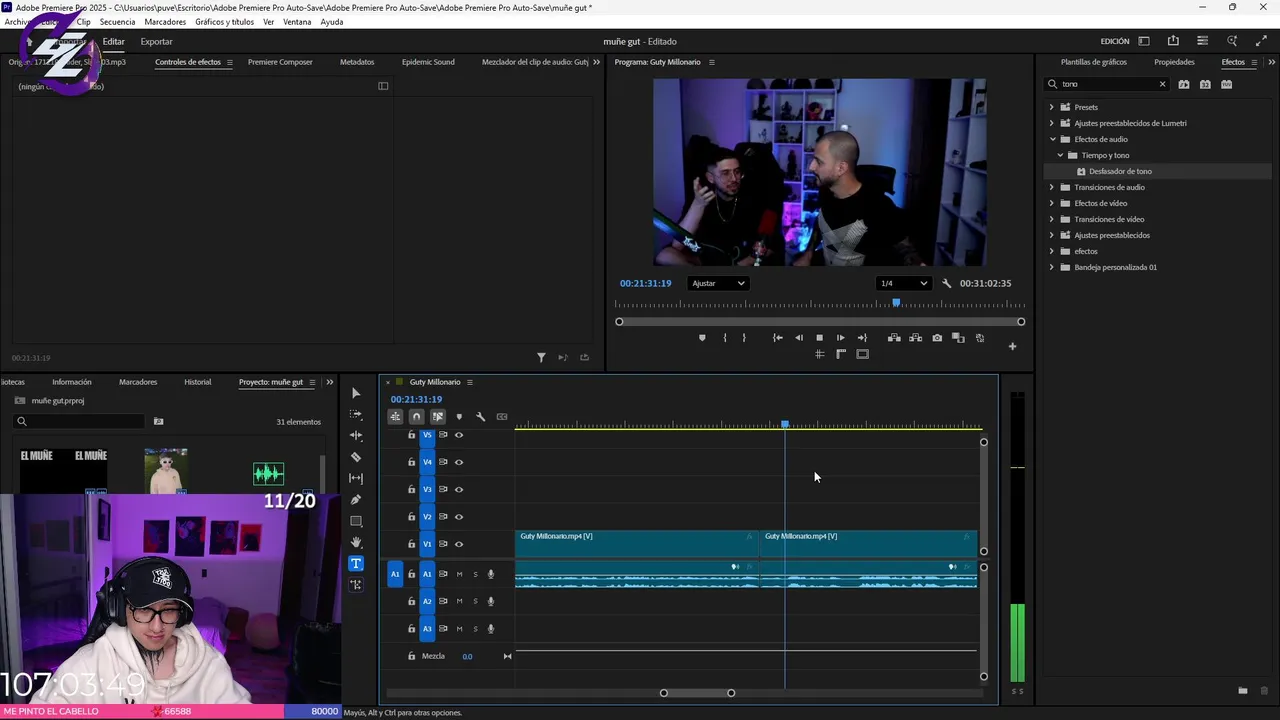The height and width of the screenshot is (720, 1280).
Task: Select the Razor tool
Action: (356, 457)
